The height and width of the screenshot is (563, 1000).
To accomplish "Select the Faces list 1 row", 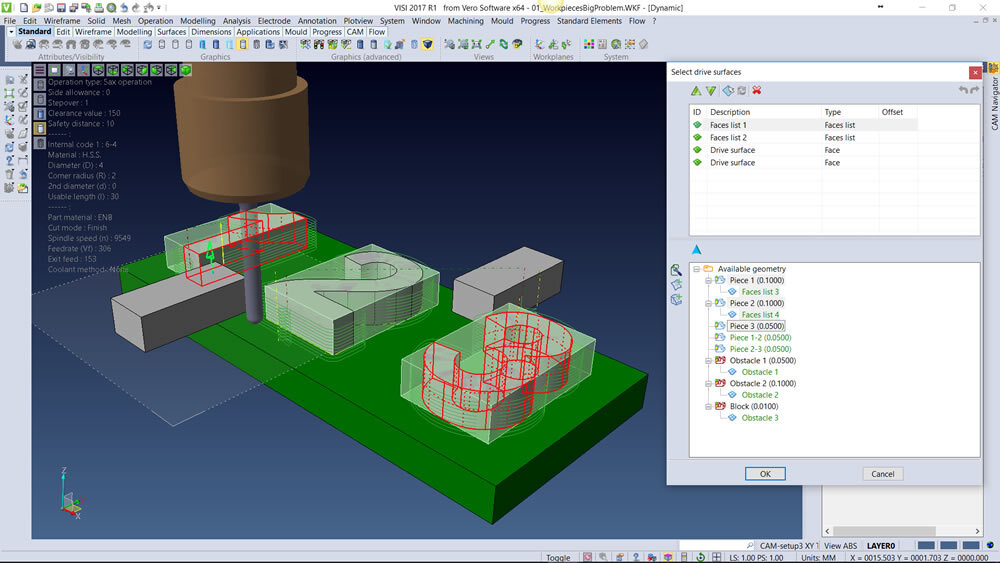I will [804, 125].
